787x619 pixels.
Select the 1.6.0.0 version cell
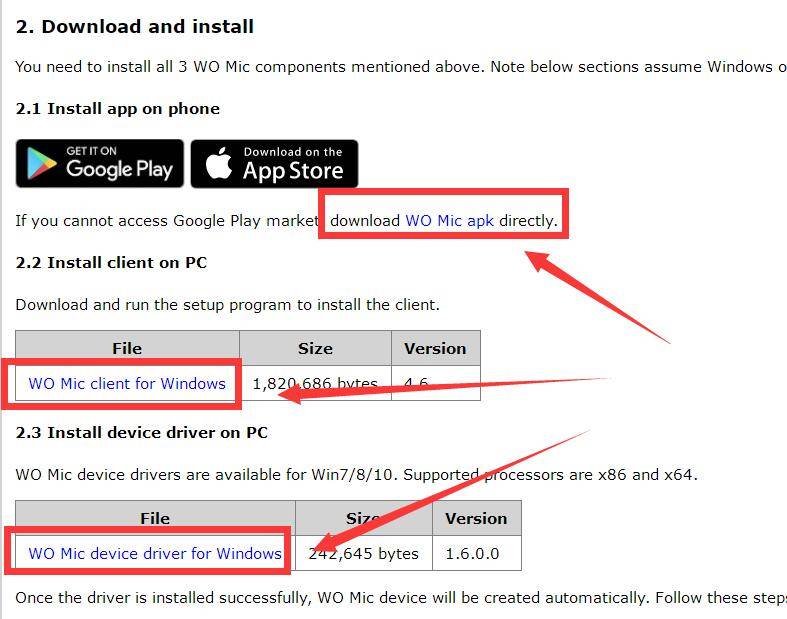point(476,553)
